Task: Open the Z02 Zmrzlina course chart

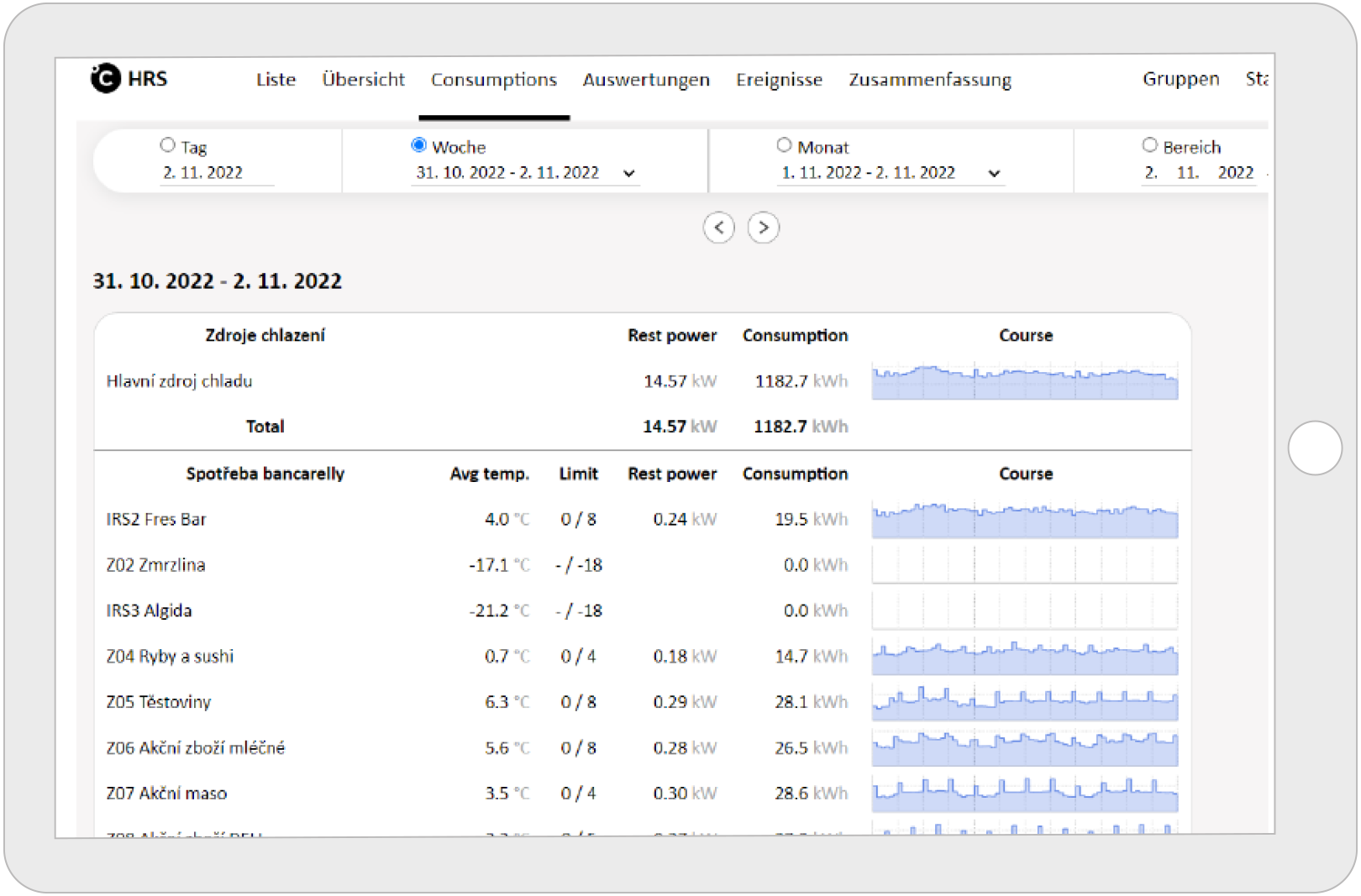Action: click(1025, 564)
